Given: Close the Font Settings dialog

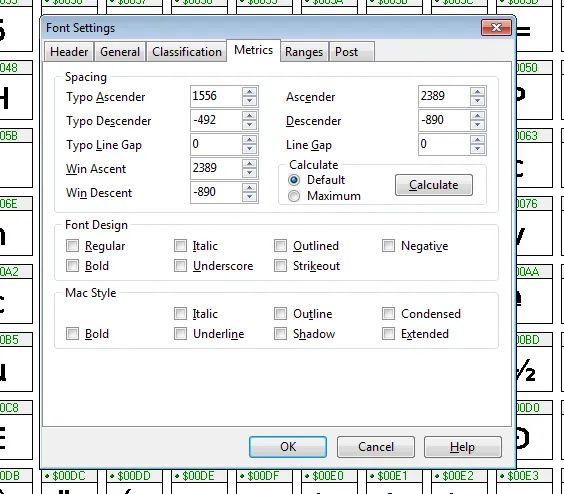Looking at the screenshot, I should point(496,28).
